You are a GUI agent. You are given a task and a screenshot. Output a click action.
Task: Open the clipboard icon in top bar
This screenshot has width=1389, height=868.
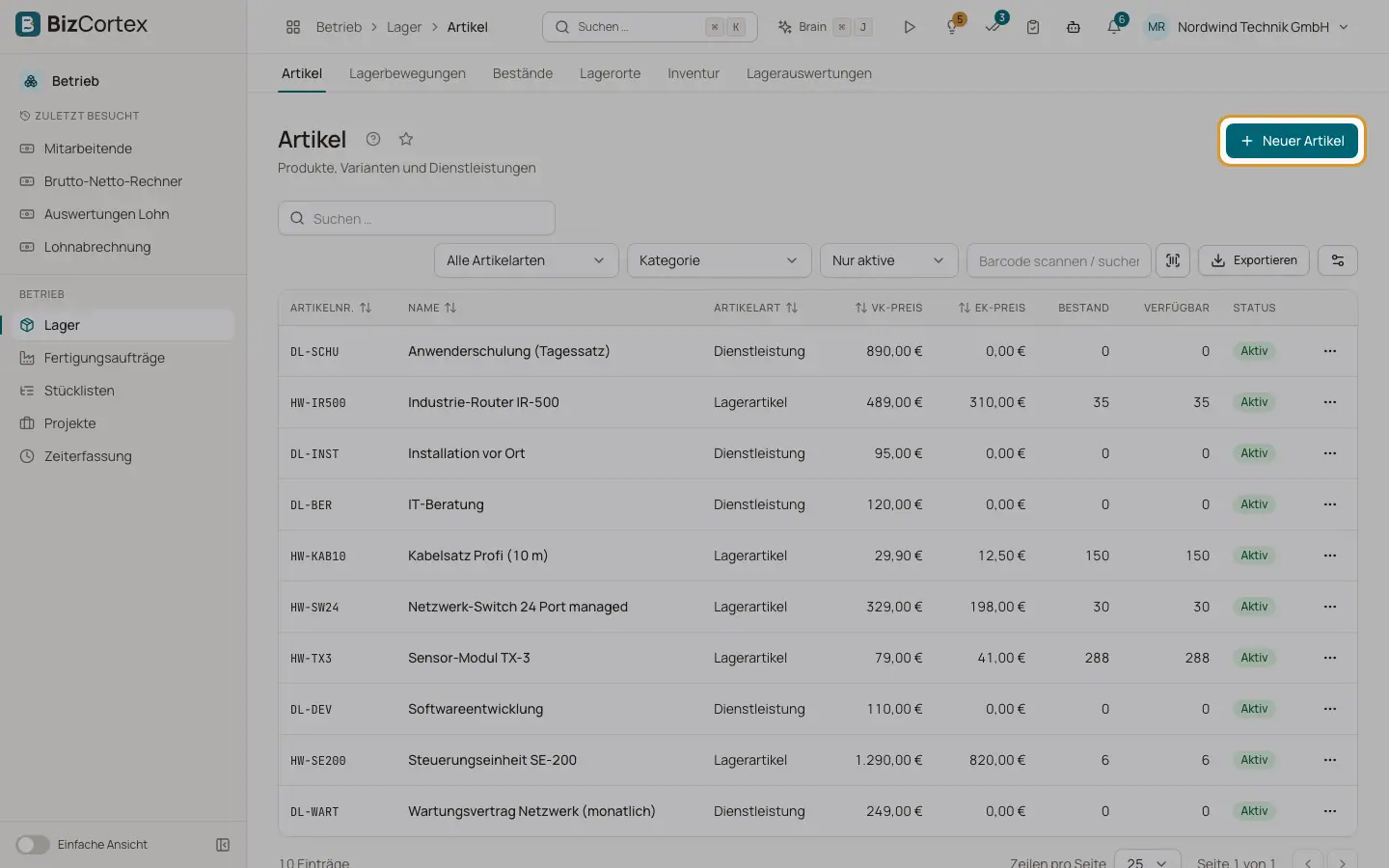tap(1033, 27)
